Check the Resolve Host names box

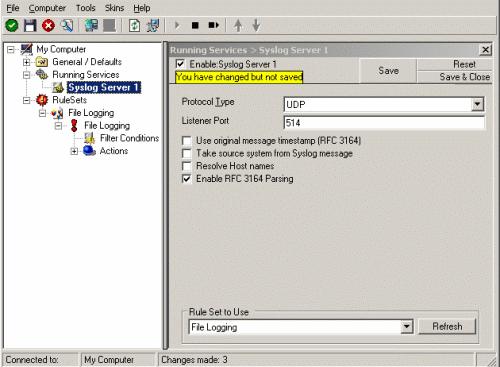pos(187,166)
